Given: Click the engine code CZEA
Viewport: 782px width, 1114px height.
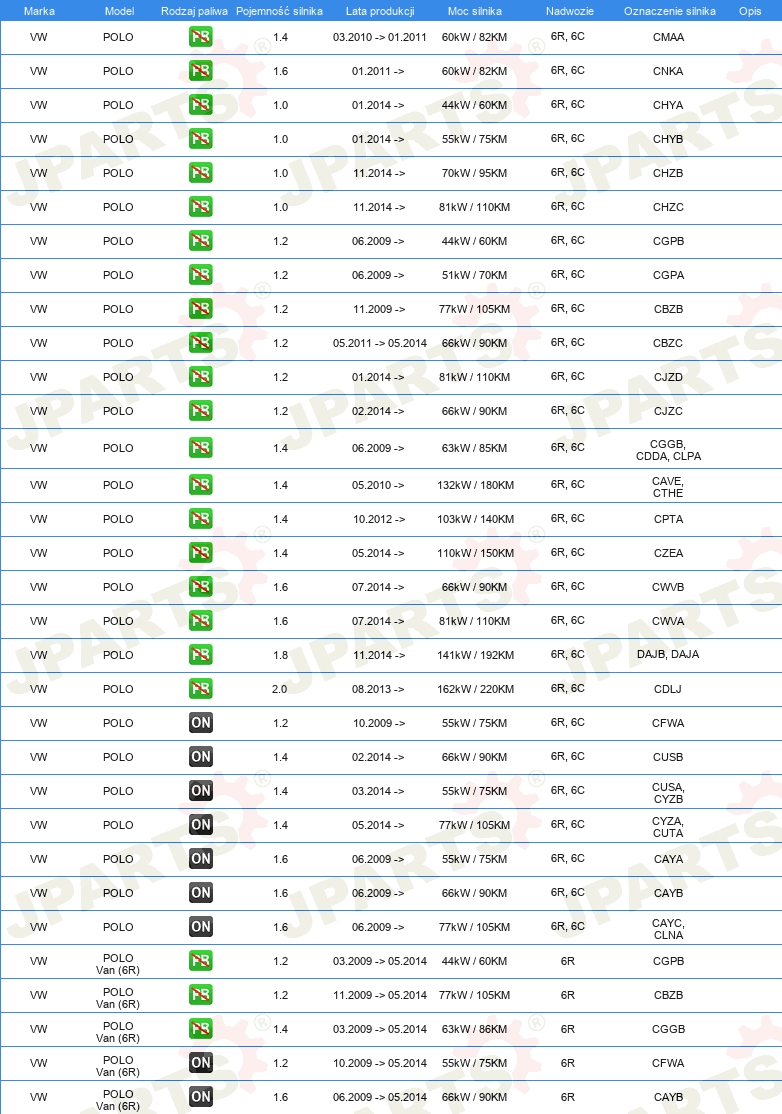Looking at the screenshot, I should click(x=668, y=553).
